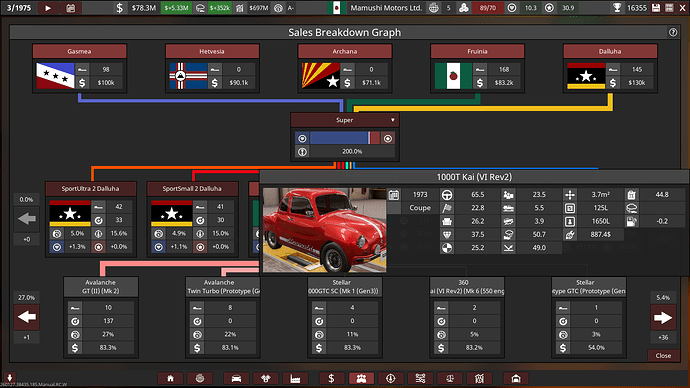Viewport: 690px width, 388px height.
Task: Click the floppy disk save icon
Action: 656,8
